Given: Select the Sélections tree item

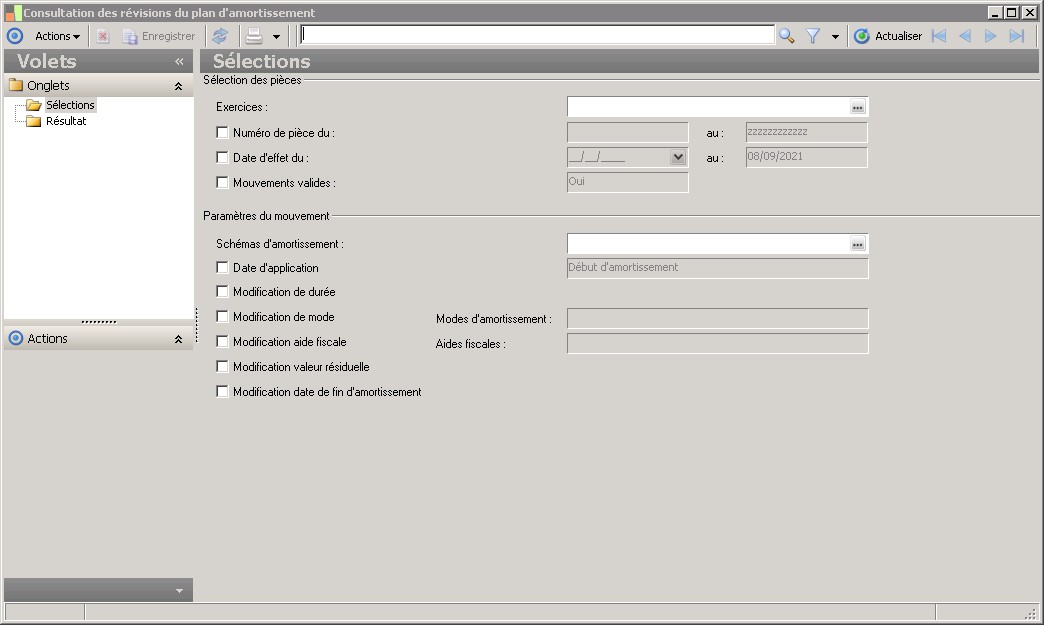Looking at the screenshot, I should coord(70,105).
